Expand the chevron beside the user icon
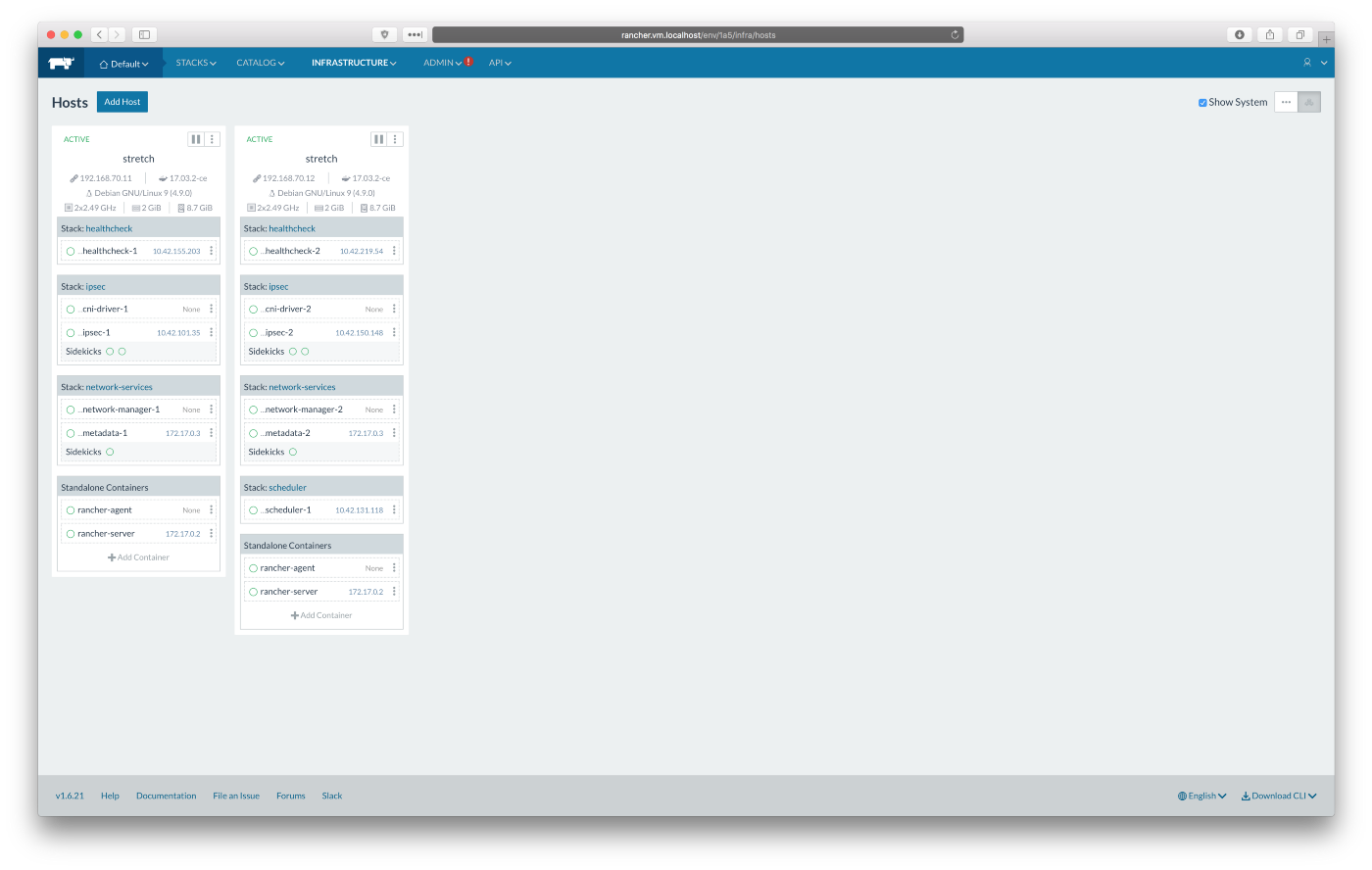Image resolution: width=1372 pixels, height=870 pixels. pyautogui.click(x=1324, y=63)
